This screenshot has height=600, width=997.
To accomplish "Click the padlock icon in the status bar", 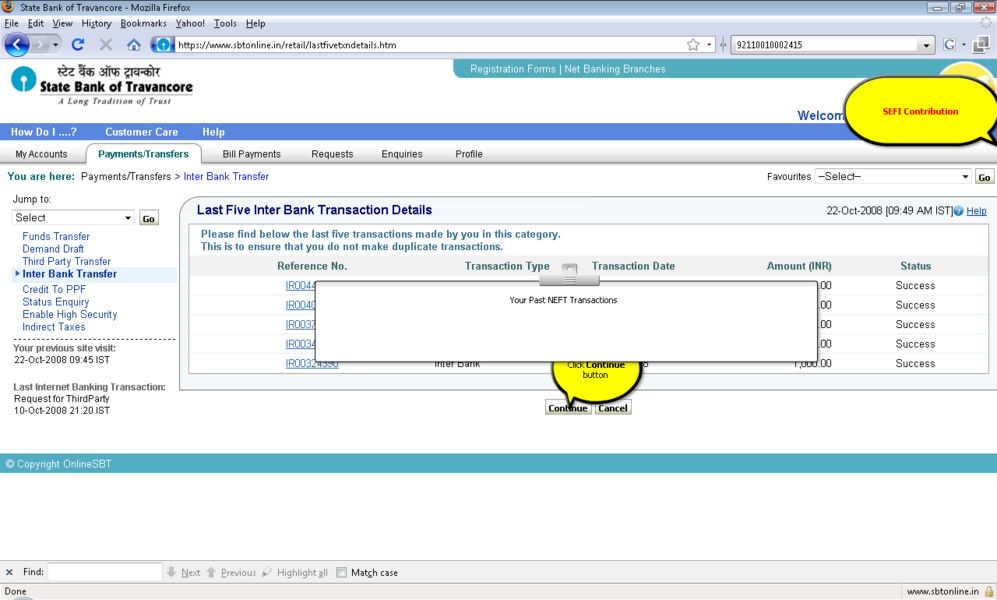I will pos(988,591).
